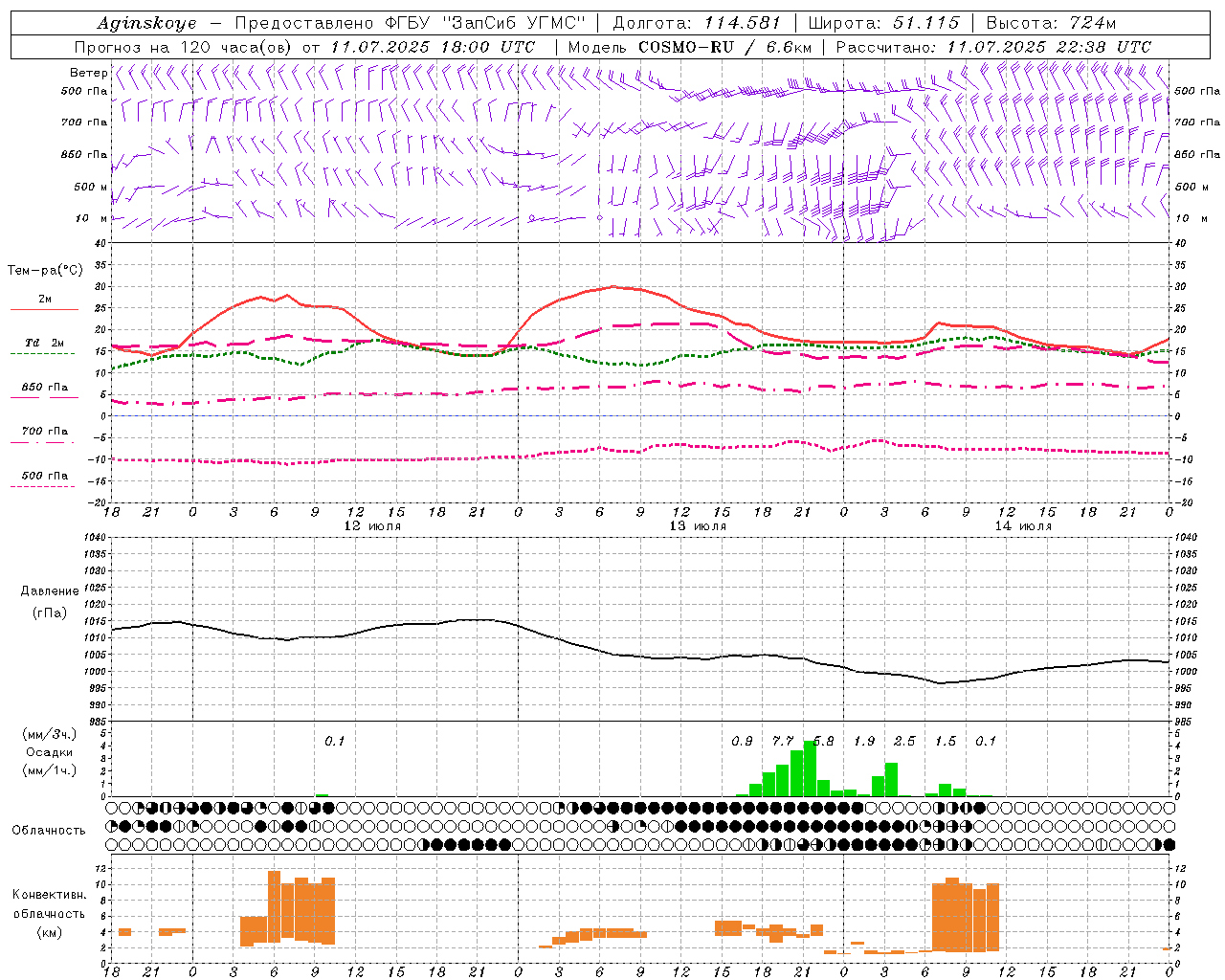Click the "Тем-ра(°C)" temperature panel label
Screen dimensions: 1225x980
(45, 271)
